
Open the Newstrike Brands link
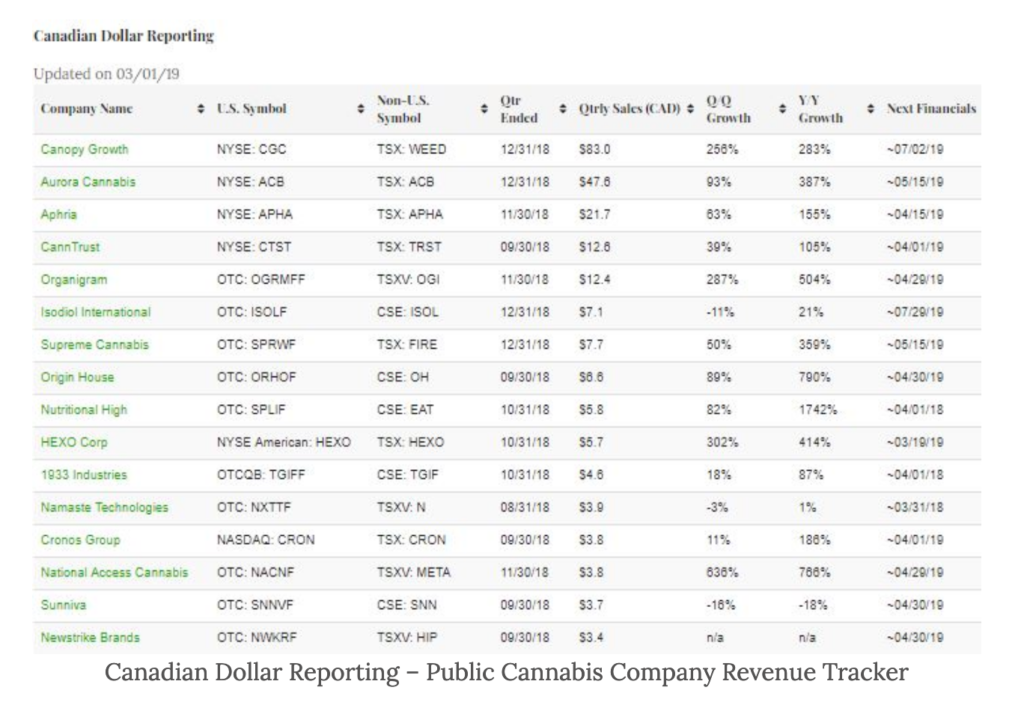[x=90, y=638]
